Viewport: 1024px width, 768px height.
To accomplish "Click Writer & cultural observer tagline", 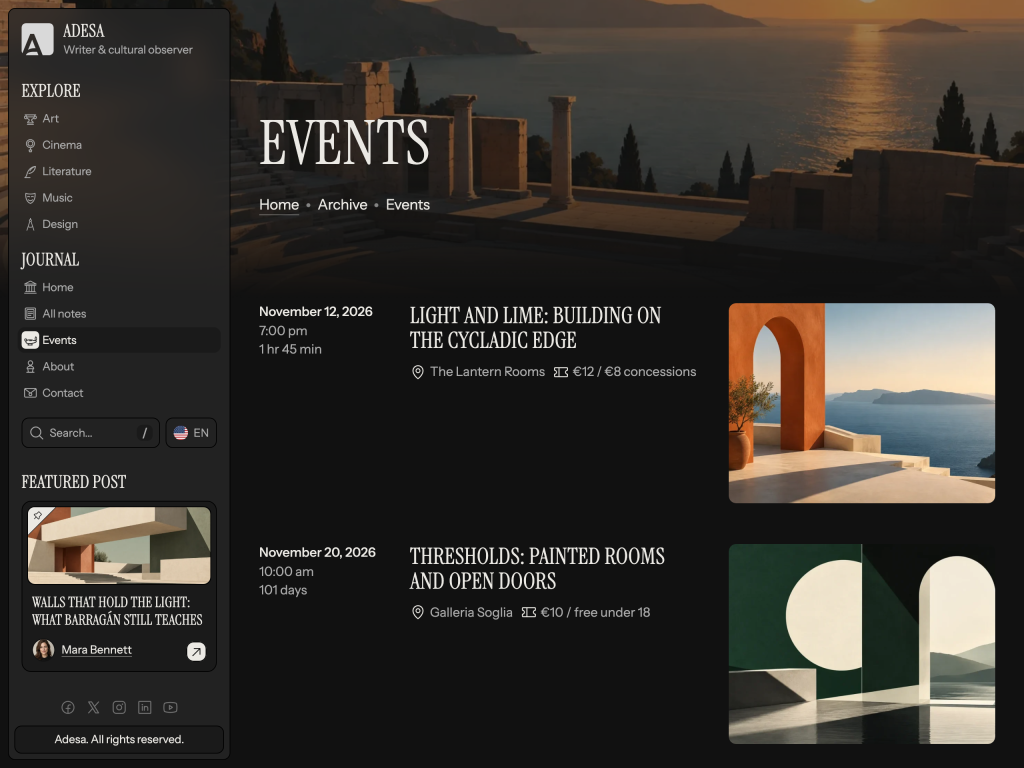I will [x=128, y=50].
